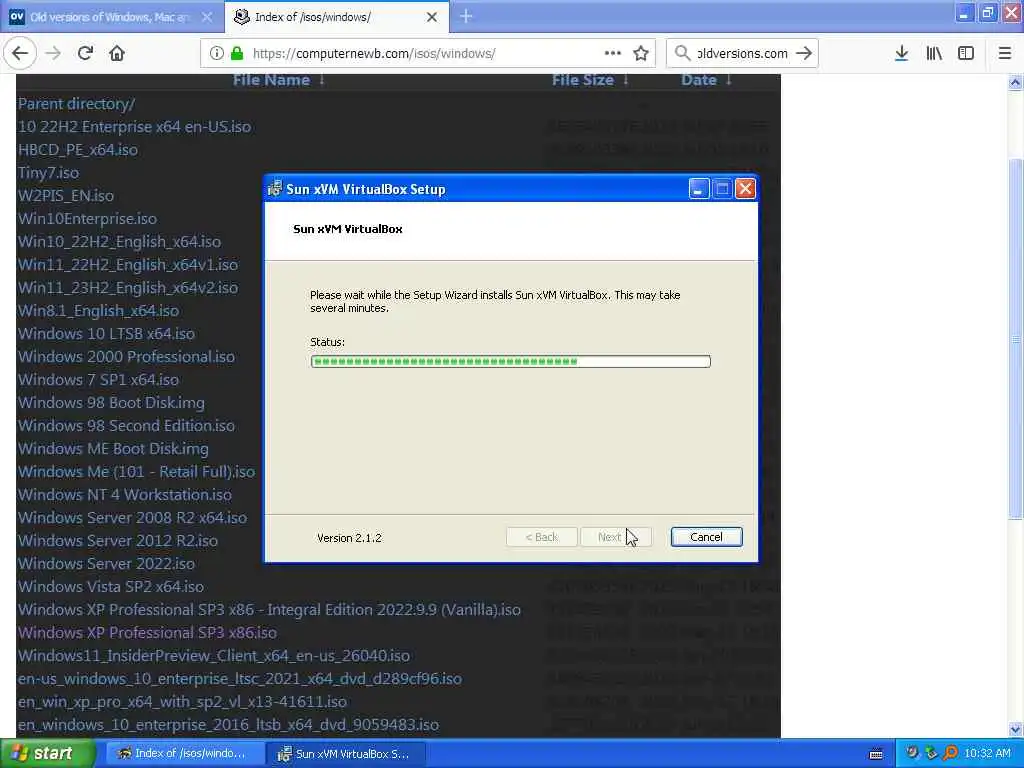Click en-us_windows_10_enterprise_ltsc_2021 iso link
This screenshot has width=1024, height=768.
(x=240, y=679)
